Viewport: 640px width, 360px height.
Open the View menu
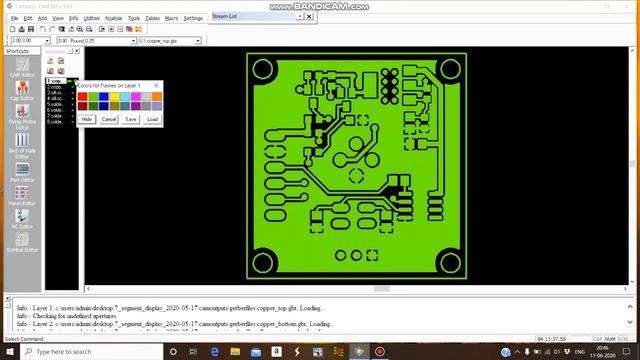[x=58, y=18]
